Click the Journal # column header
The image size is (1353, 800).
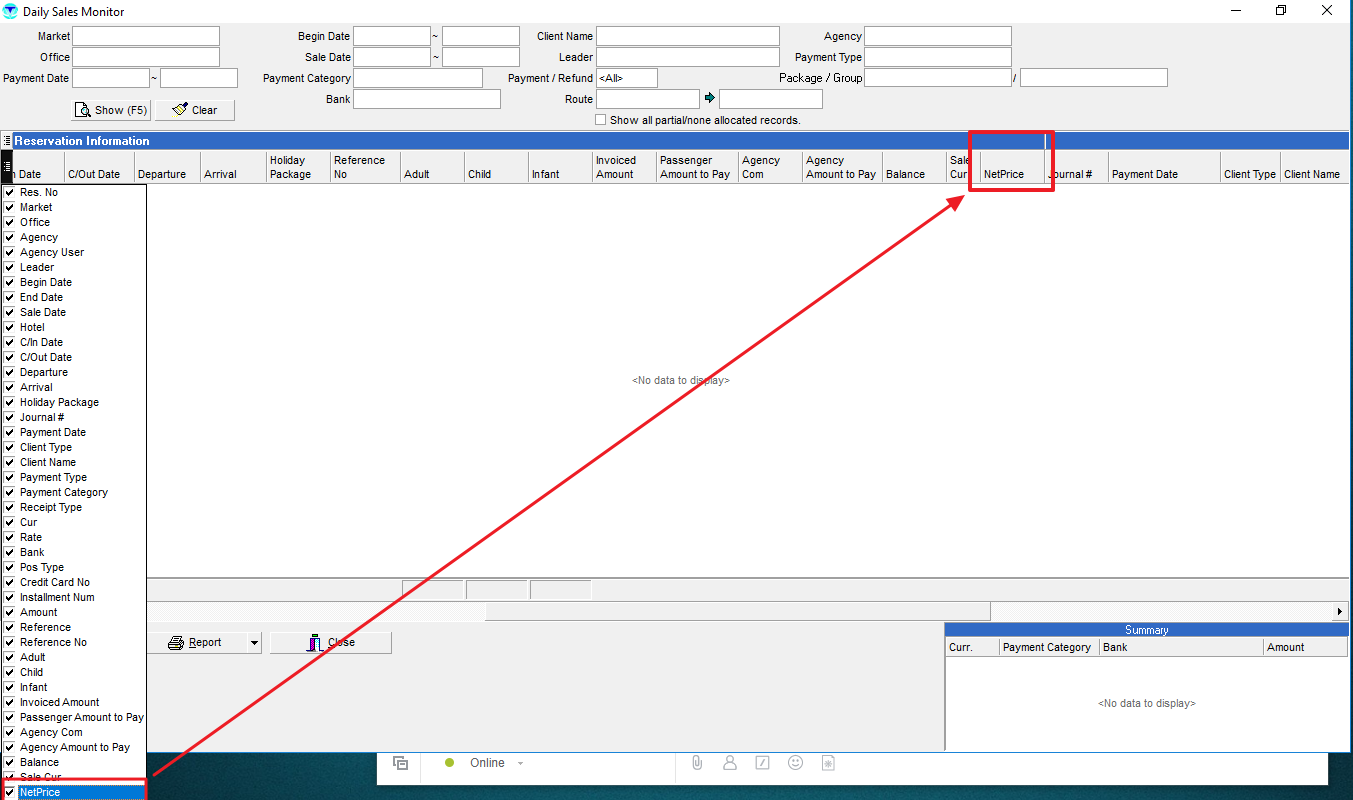point(1078,167)
